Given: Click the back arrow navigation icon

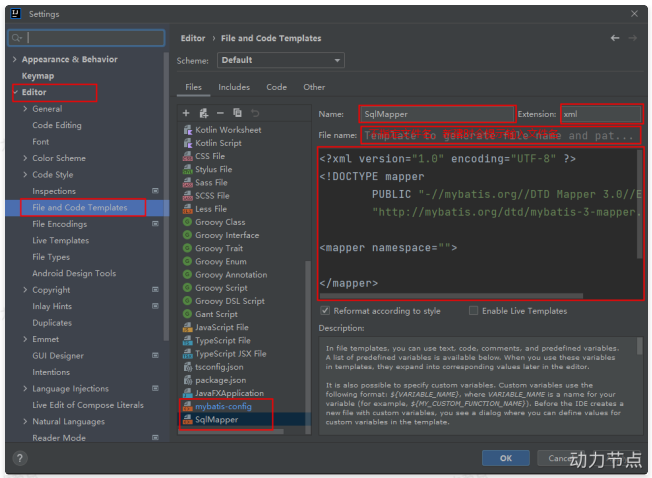Looking at the screenshot, I should pos(615,38).
